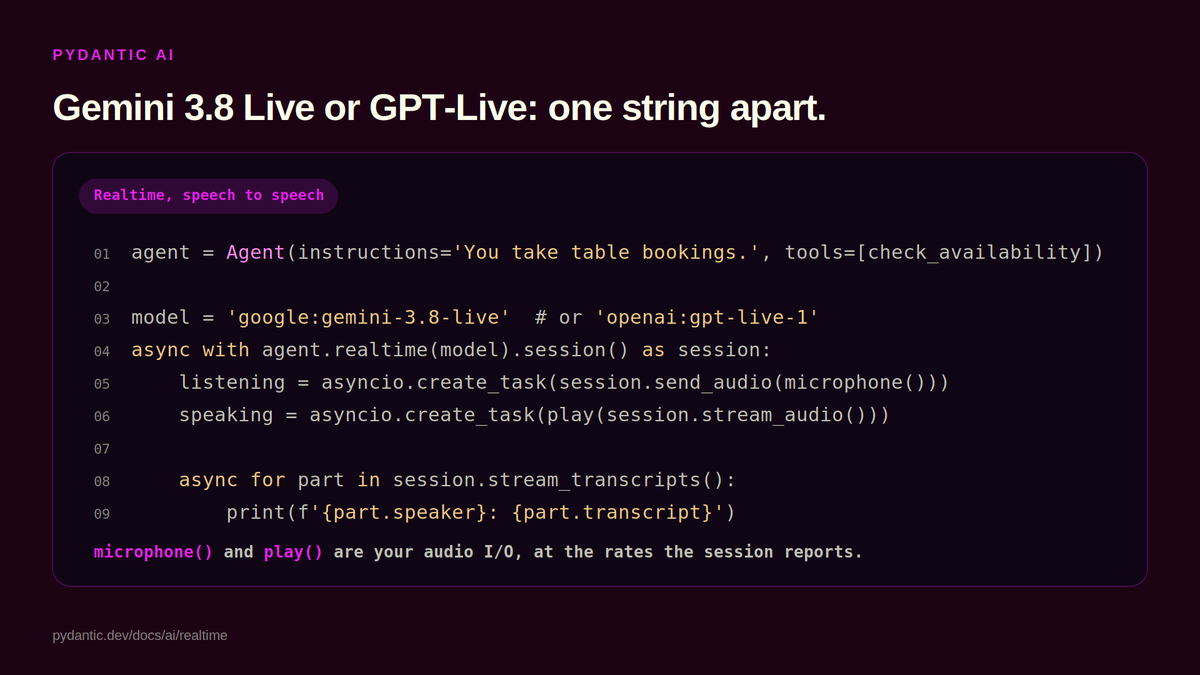Viewport: 1200px width, 675px height.
Task: Click line number 02 in the code
Action: 102,286
